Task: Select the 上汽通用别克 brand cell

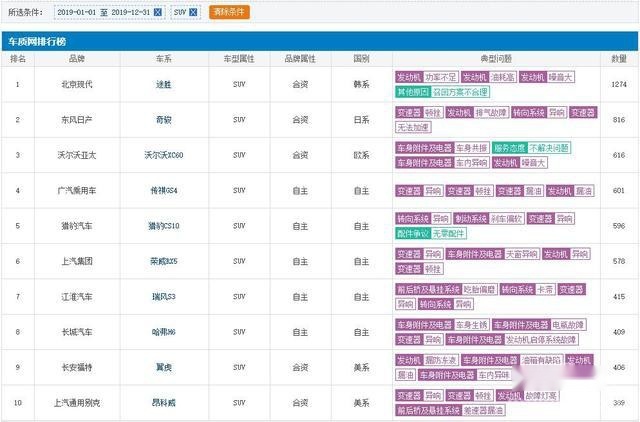Action: tap(77, 403)
